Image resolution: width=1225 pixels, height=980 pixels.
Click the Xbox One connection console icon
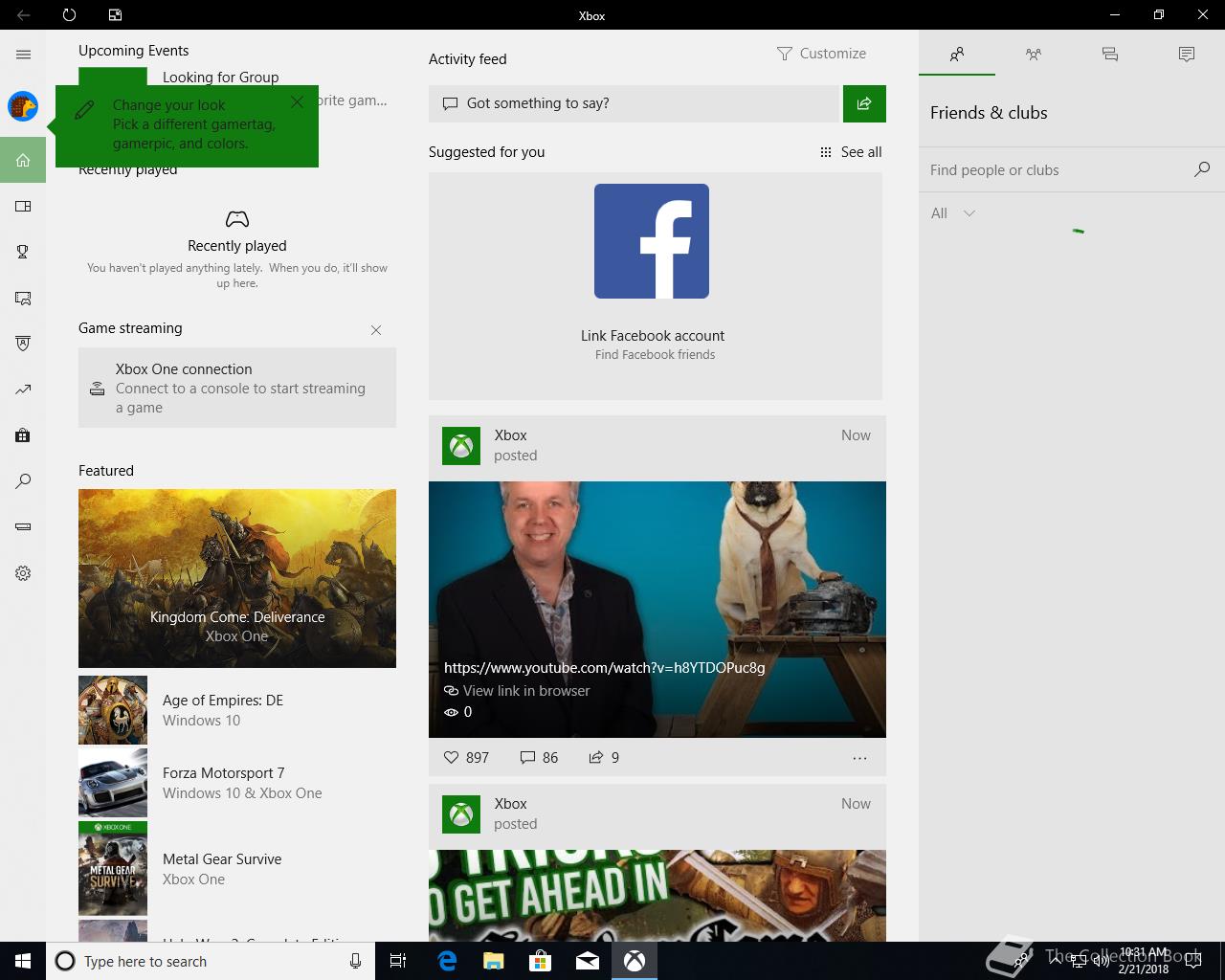coord(97,389)
